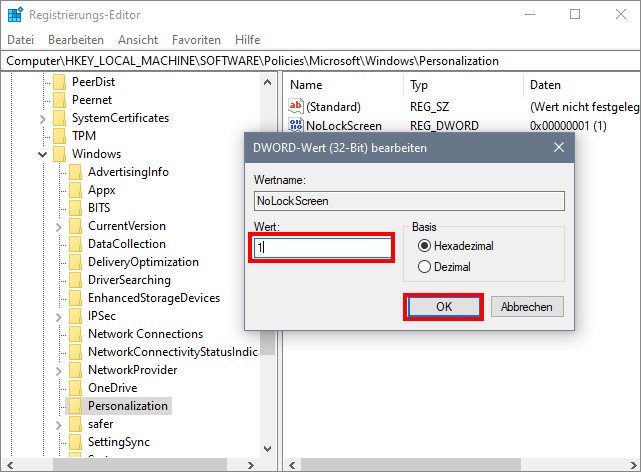Screen dimensions: 641x472
Task: Click tree pane horizontal scroll left arrow
Action: pyautogui.click(x=10, y=465)
